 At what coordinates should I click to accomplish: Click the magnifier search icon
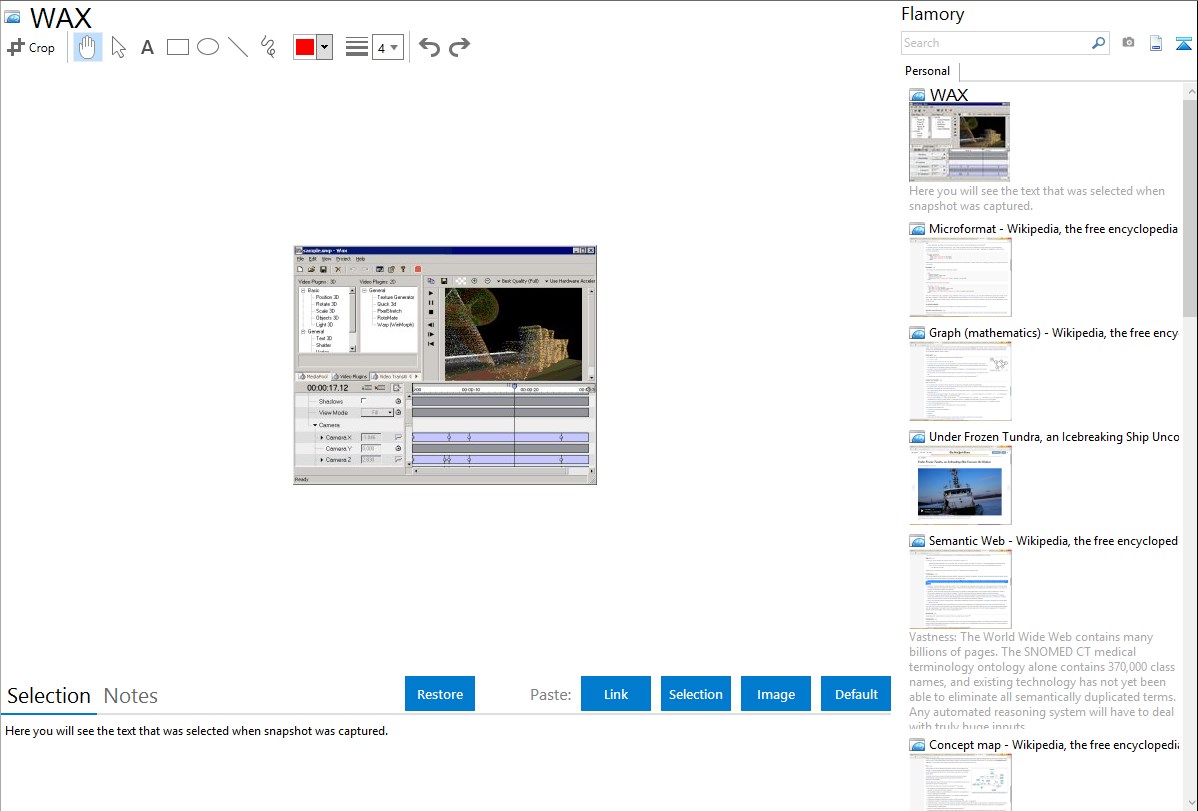tap(1098, 43)
